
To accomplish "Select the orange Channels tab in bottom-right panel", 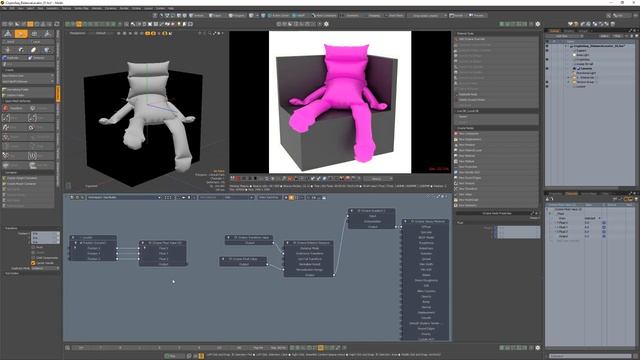I will (571, 193).
